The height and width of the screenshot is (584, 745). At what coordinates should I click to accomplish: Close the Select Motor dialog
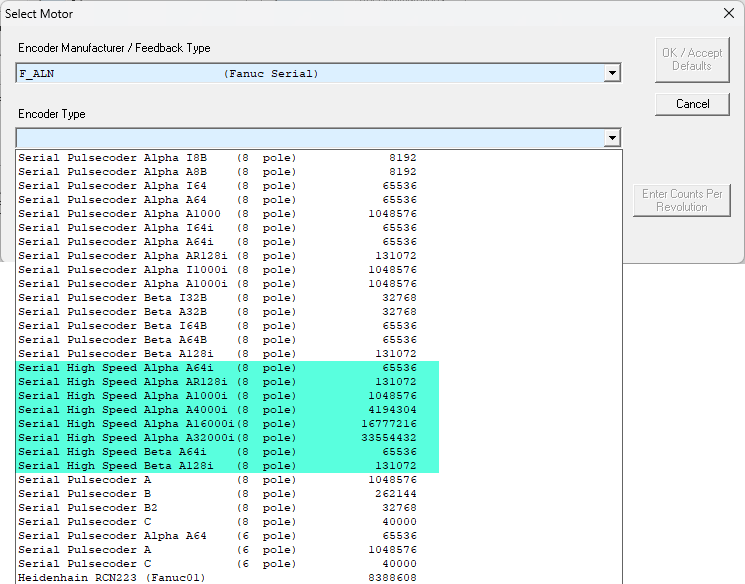[729, 13]
